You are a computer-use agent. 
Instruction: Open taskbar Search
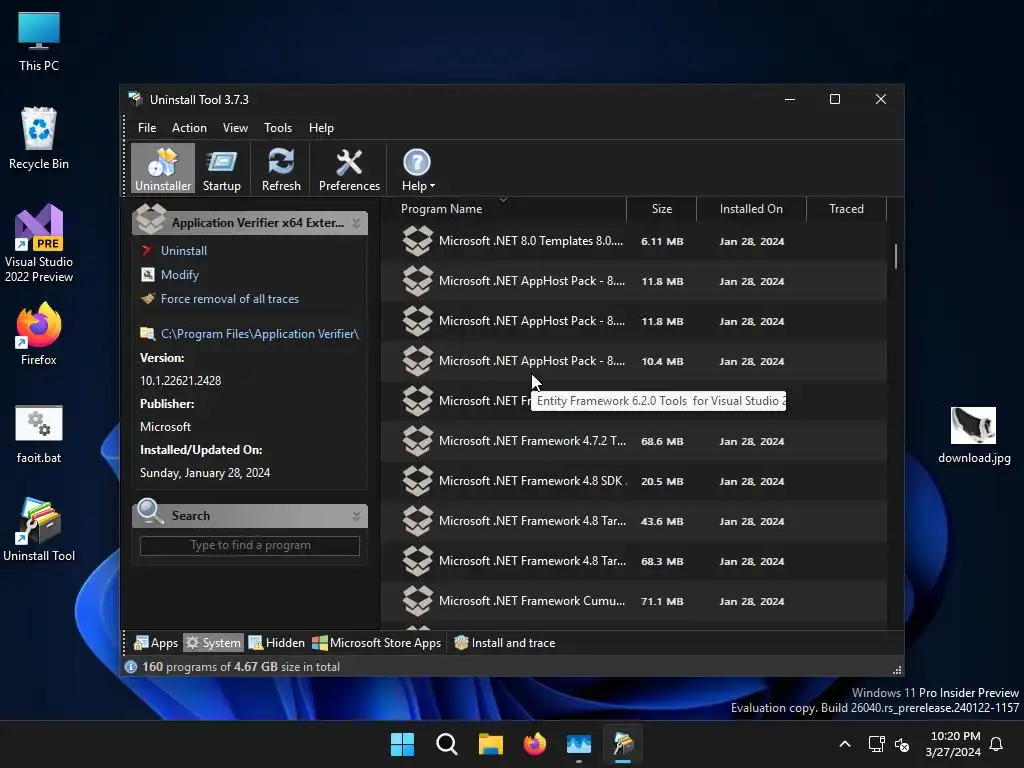[447, 744]
